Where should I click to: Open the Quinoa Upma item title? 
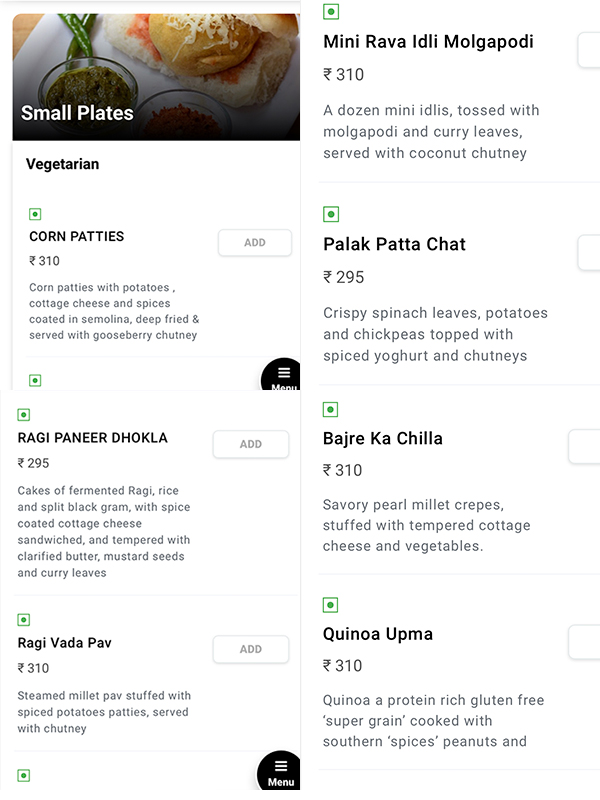[x=377, y=634]
